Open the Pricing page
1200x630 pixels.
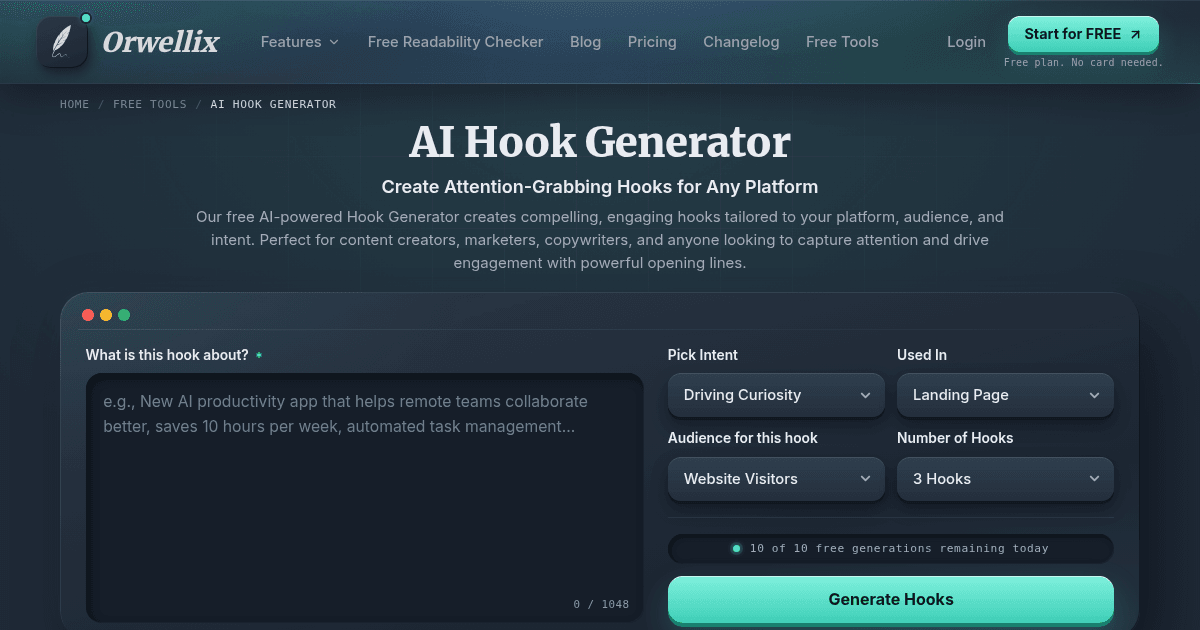coord(652,42)
